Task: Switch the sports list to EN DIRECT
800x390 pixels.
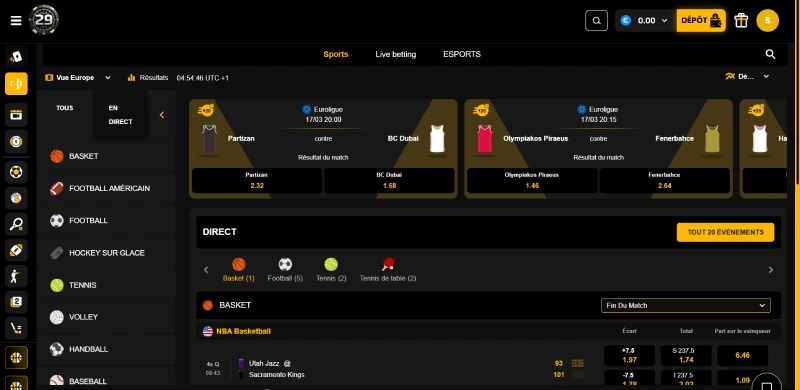Action: click(120, 115)
